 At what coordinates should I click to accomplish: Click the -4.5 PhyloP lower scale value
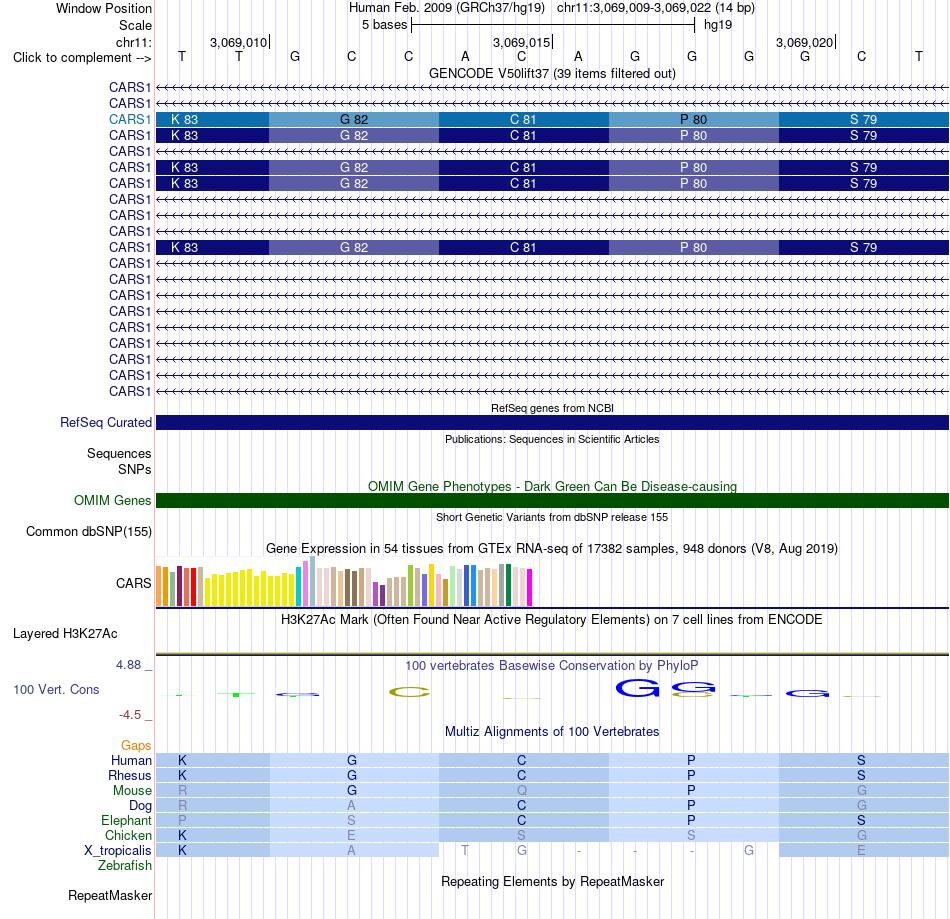tap(130, 715)
